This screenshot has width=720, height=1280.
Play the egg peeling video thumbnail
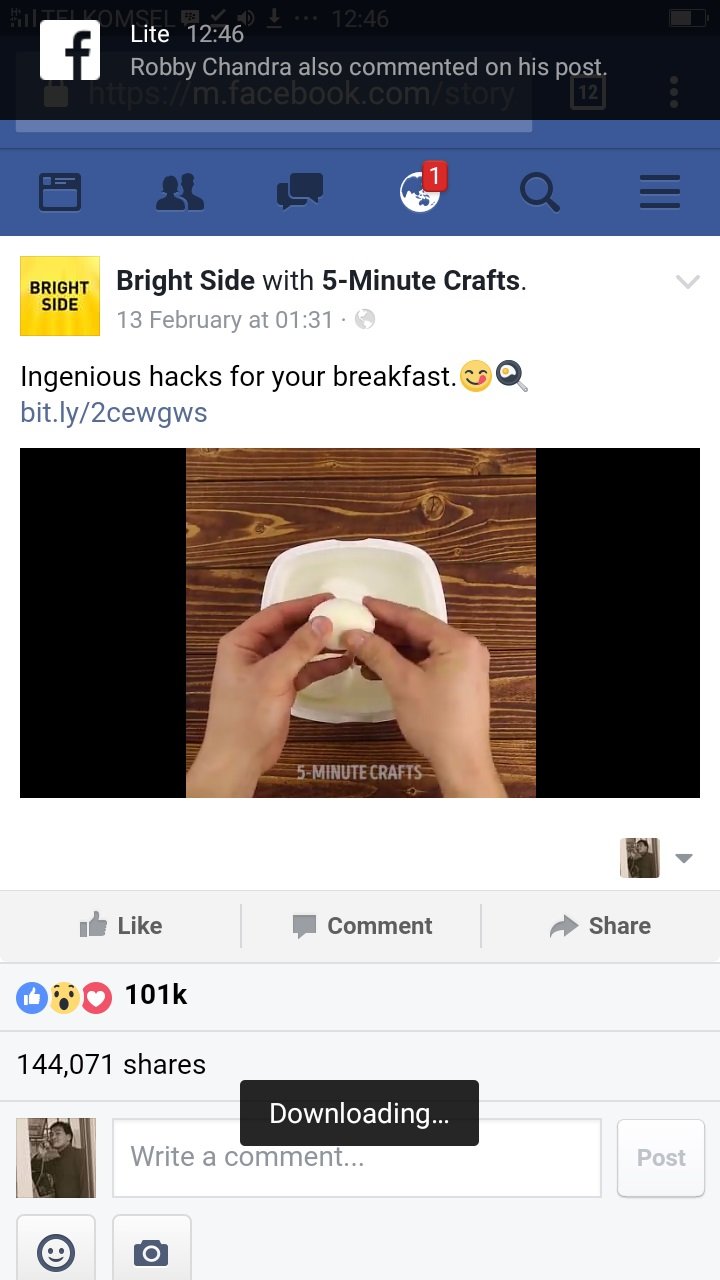[x=360, y=623]
